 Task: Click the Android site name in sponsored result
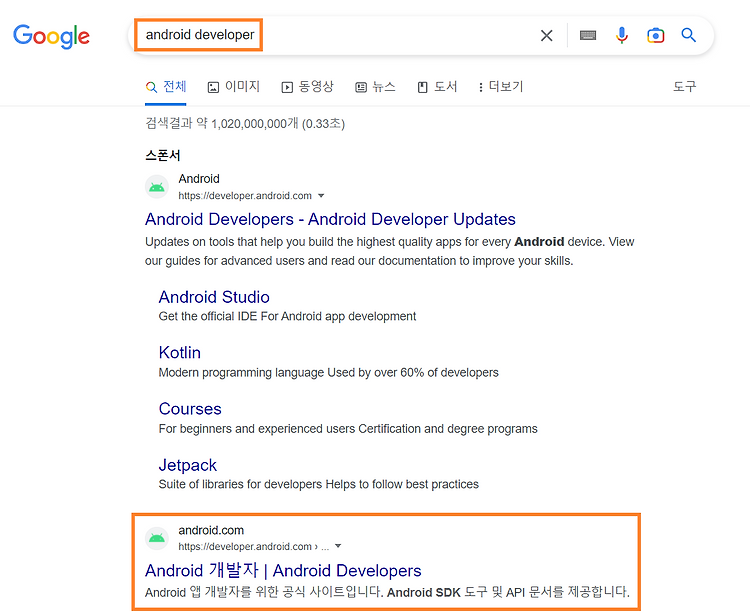coord(199,179)
